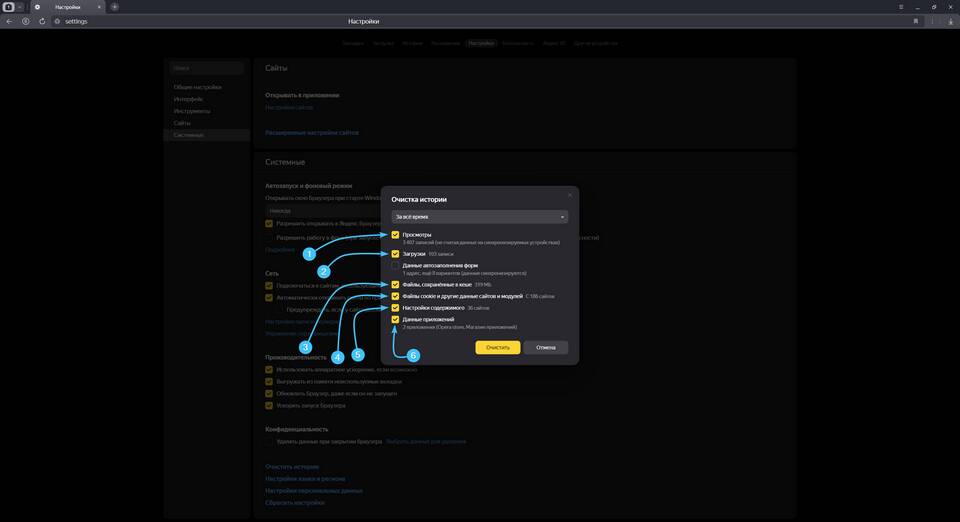
Task: Open the Настройки сайтов link
Action: [289, 107]
